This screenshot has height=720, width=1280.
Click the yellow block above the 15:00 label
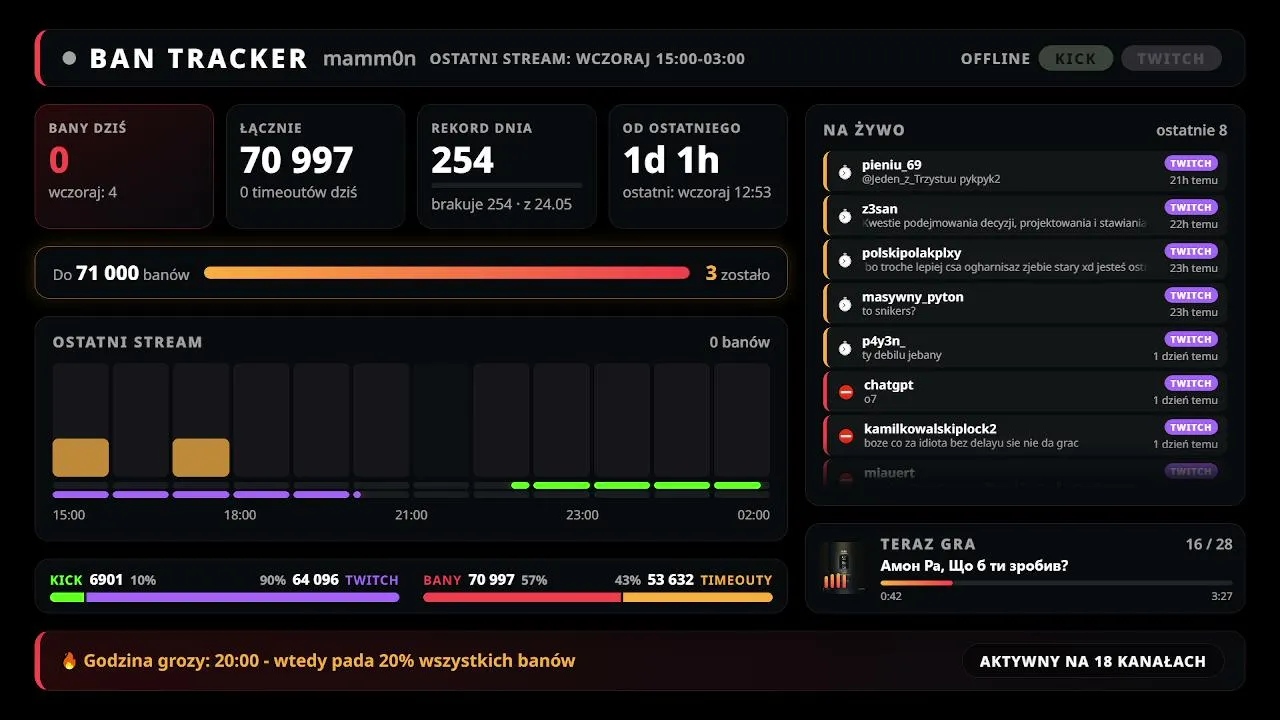[81, 457]
